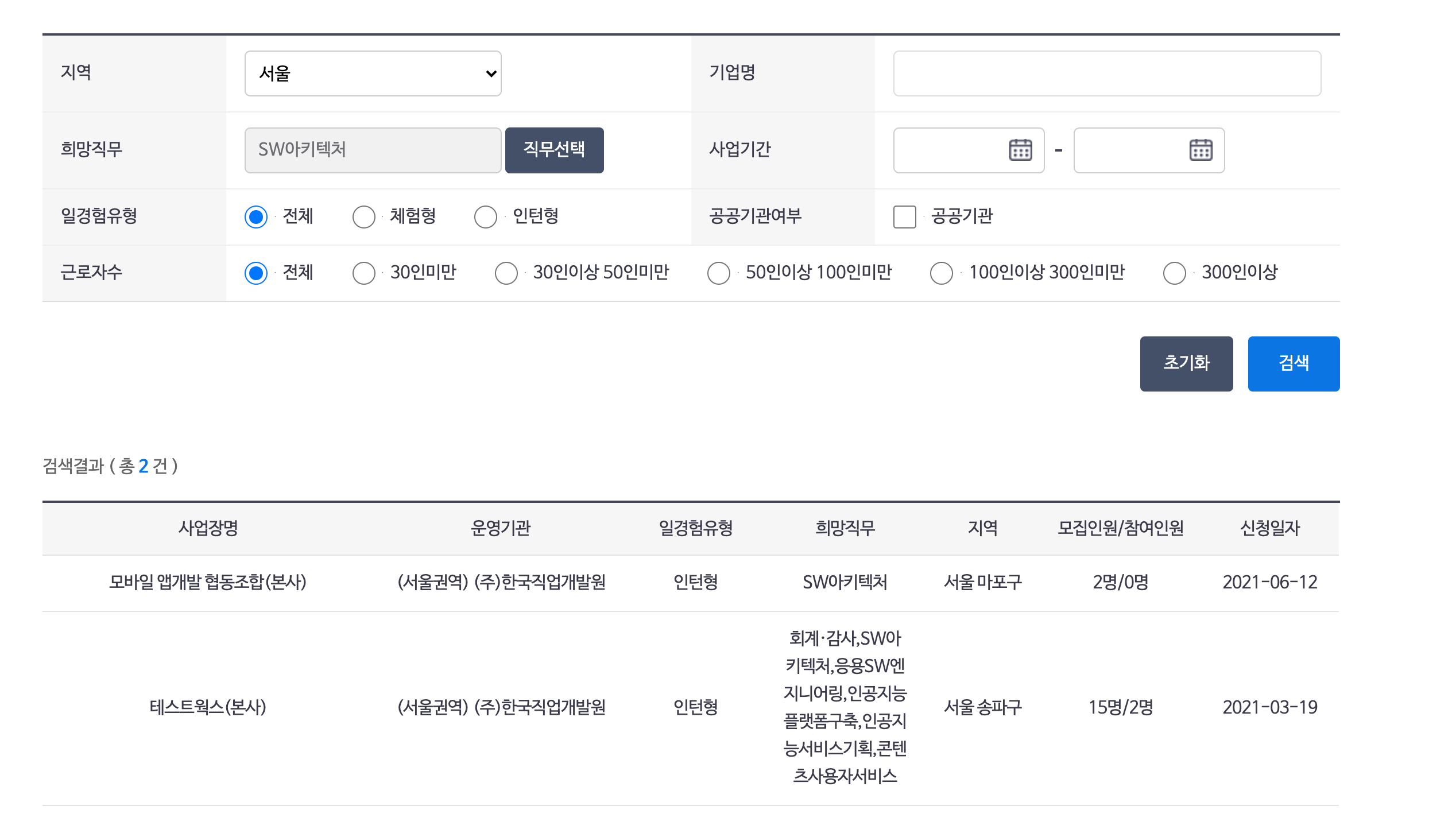
Task: Click the start date input field
Action: (x=948, y=150)
